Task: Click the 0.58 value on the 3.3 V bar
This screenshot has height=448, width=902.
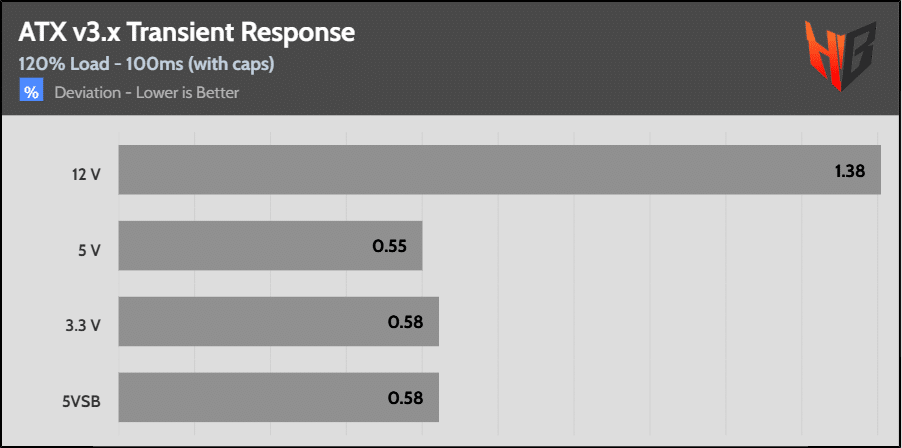Action: 405,322
